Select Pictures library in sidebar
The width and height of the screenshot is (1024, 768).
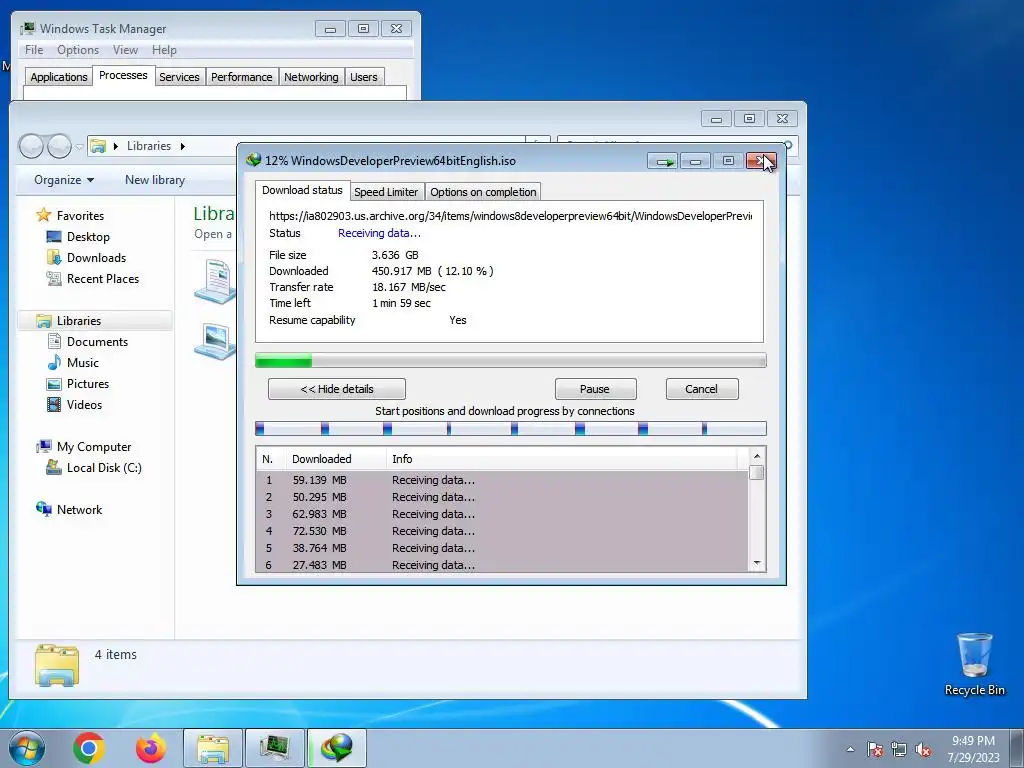(x=88, y=383)
